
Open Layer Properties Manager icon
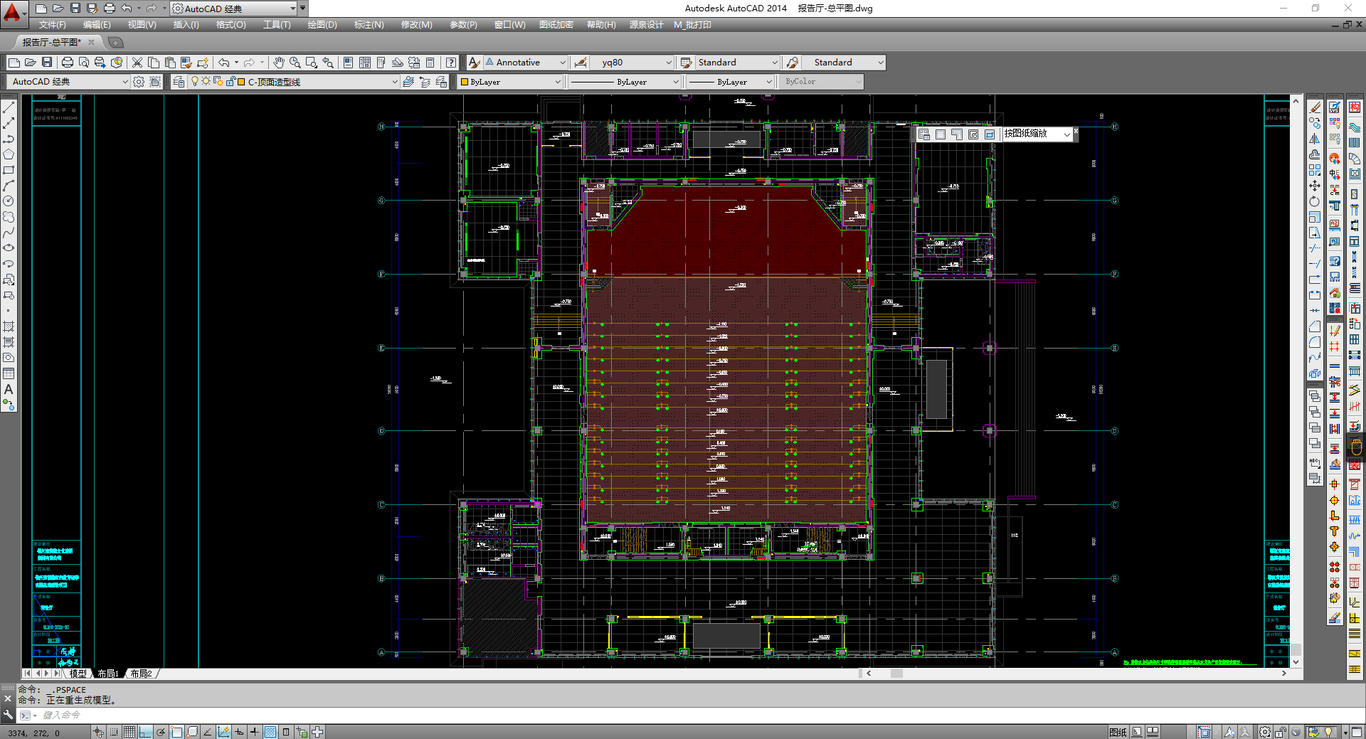(x=178, y=82)
